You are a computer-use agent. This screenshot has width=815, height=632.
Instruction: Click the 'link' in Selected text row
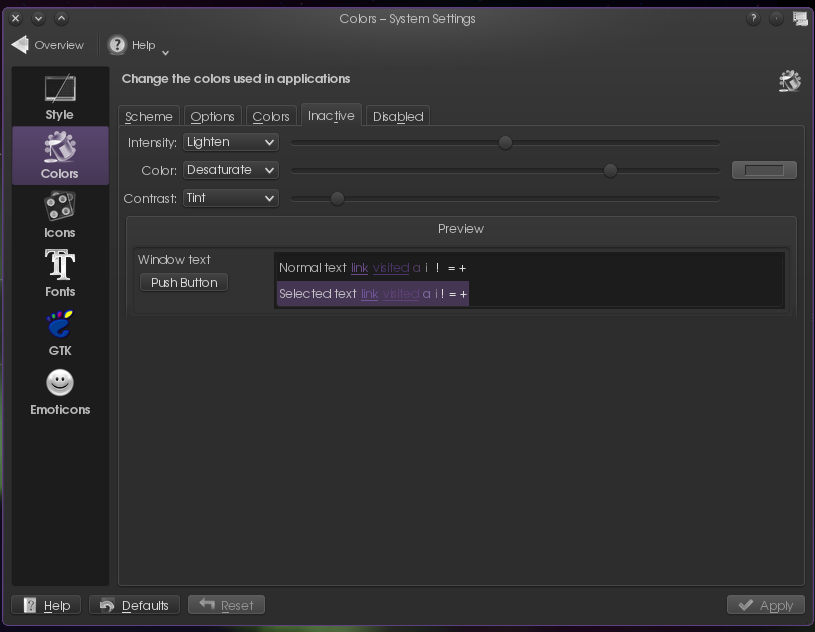[370, 294]
